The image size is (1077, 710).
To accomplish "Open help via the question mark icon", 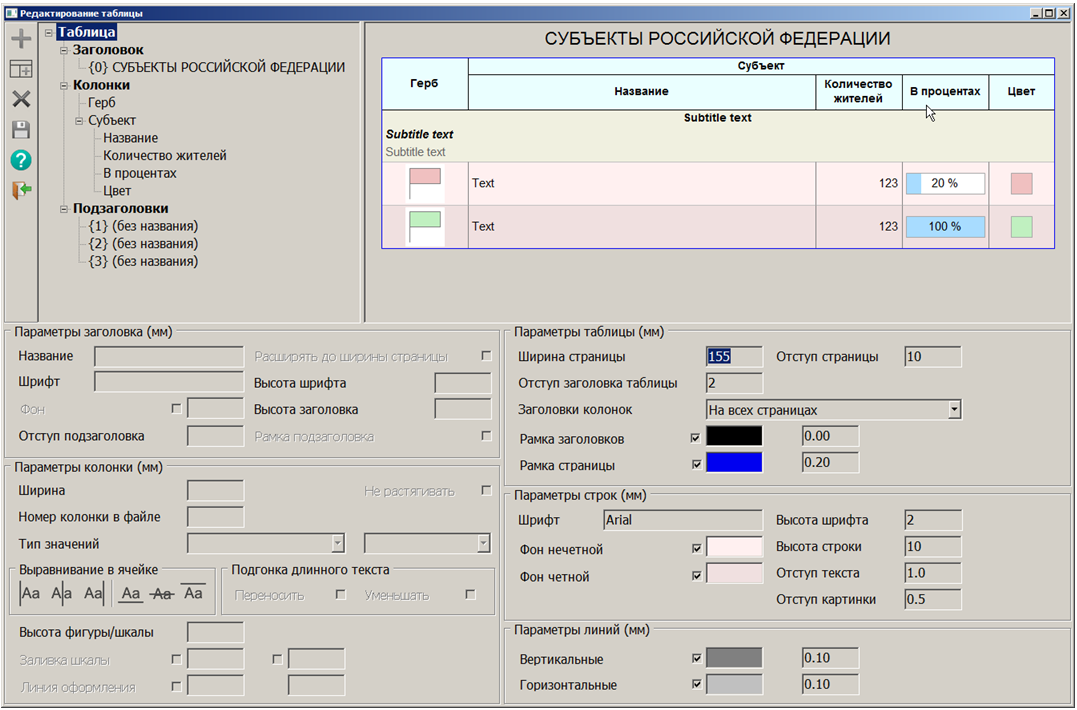I will (21, 160).
